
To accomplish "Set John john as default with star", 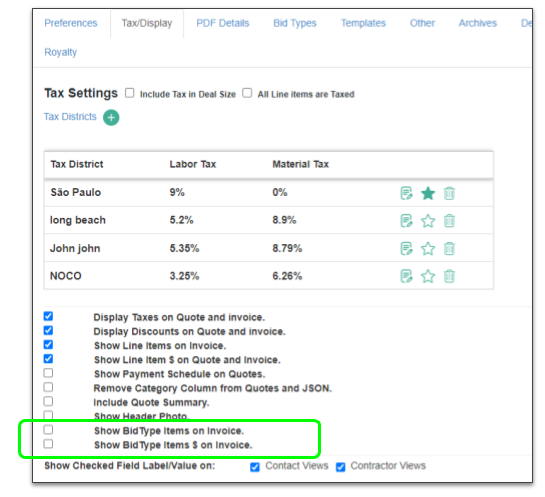I will 428,248.
